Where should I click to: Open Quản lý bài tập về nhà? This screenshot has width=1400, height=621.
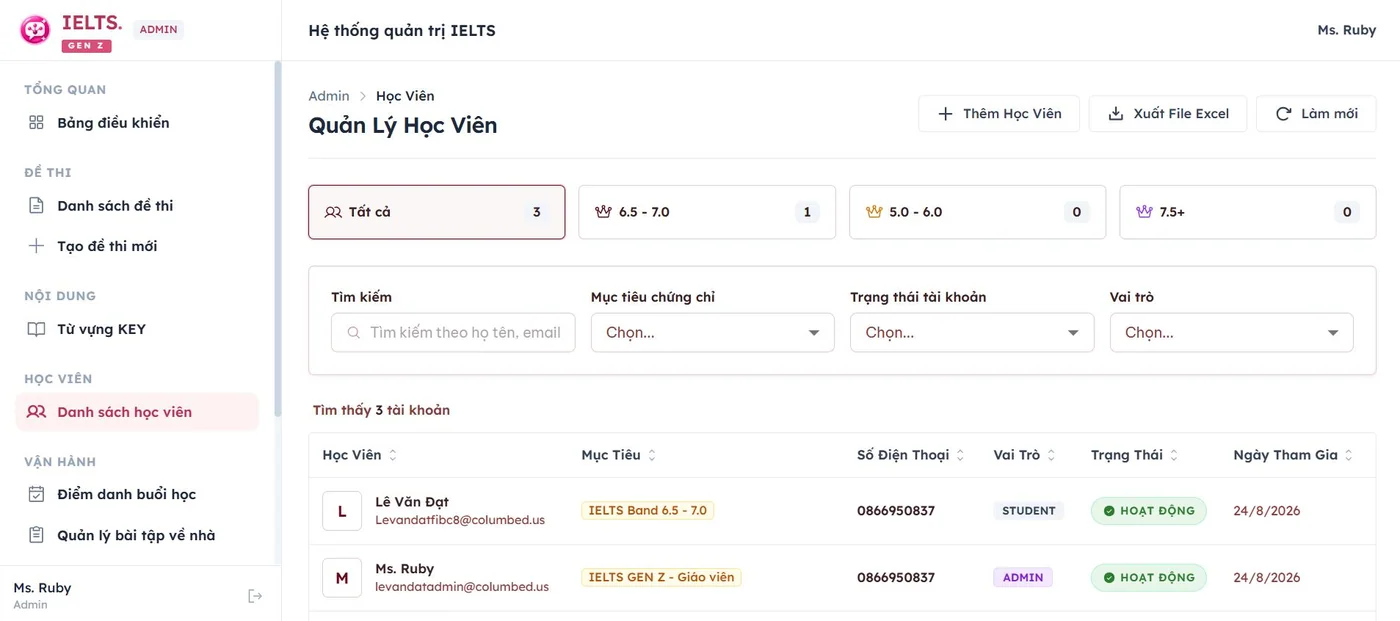[137, 535]
